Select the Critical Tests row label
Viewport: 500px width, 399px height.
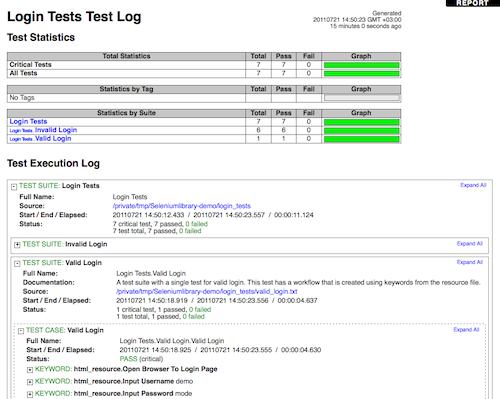(x=30, y=65)
